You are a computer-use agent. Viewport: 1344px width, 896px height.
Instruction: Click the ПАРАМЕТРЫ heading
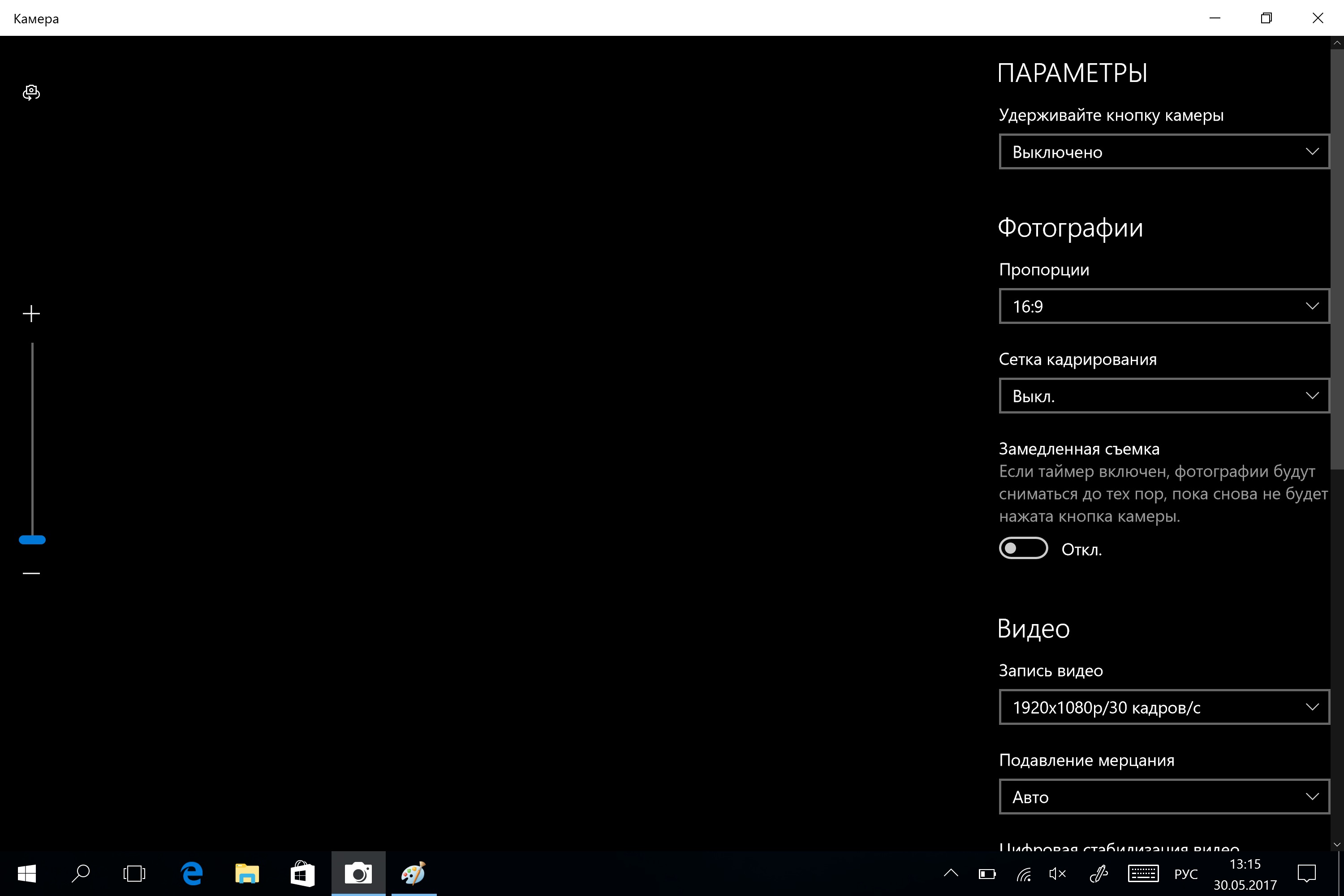1073,73
